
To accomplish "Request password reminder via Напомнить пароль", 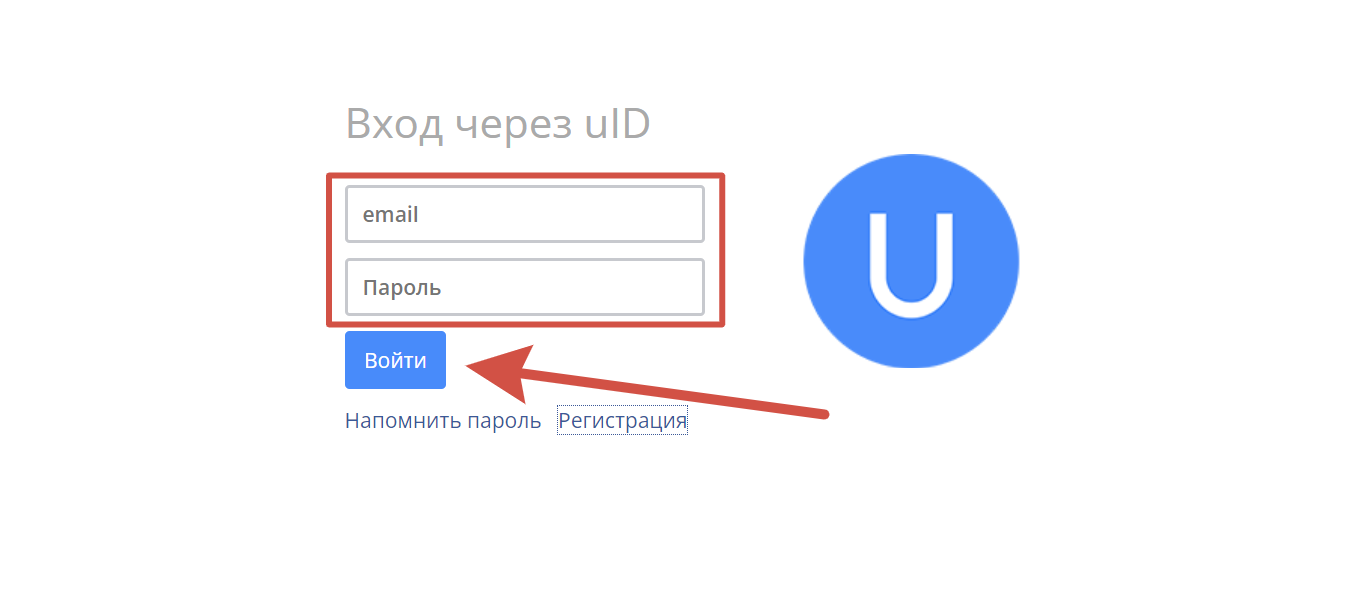I will [x=443, y=421].
